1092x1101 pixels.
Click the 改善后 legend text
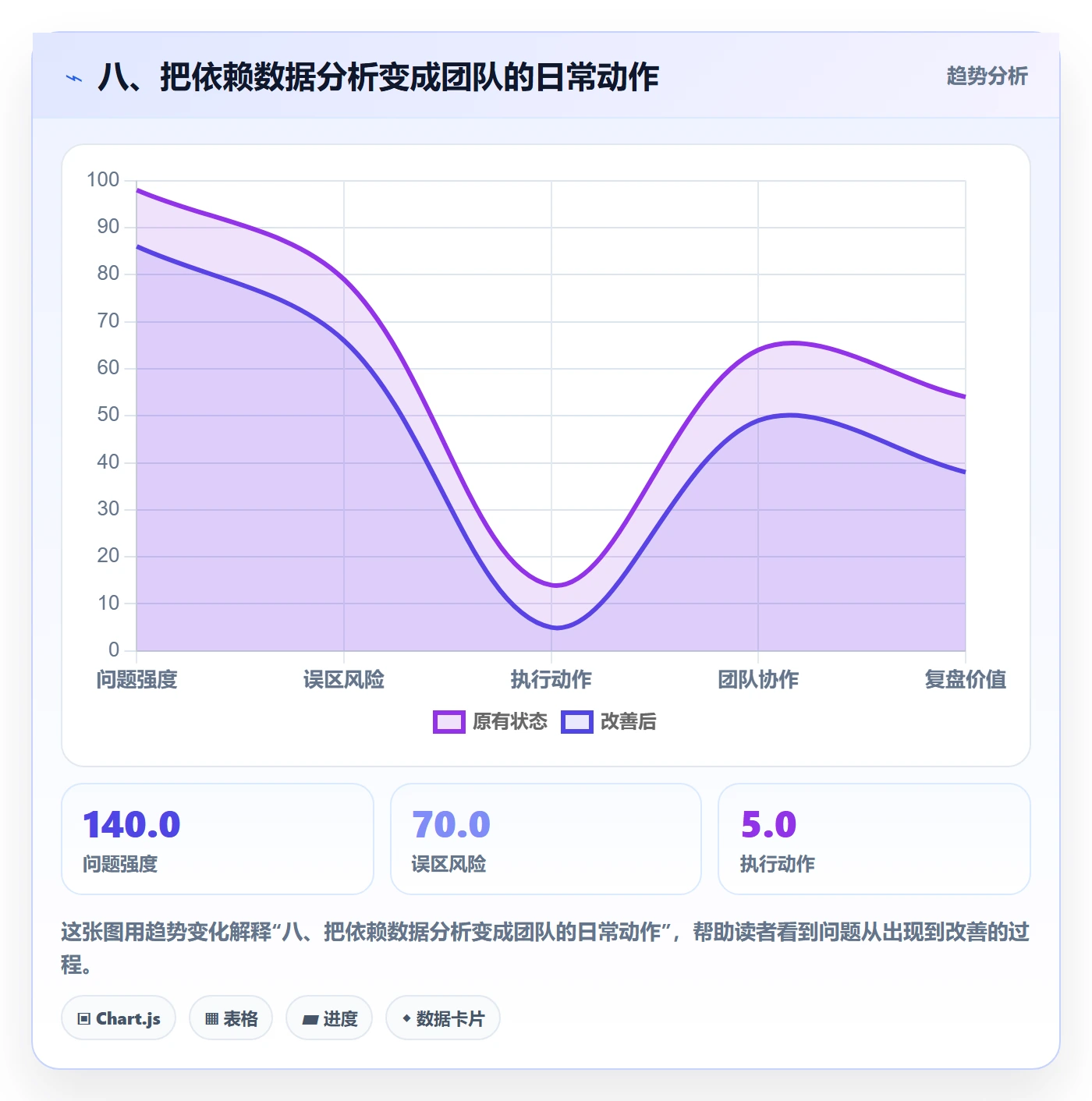pyautogui.click(x=628, y=722)
